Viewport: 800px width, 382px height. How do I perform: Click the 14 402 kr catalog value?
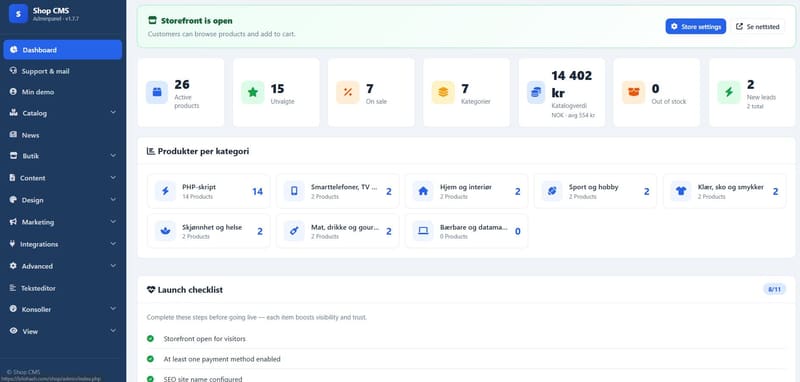click(x=571, y=84)
